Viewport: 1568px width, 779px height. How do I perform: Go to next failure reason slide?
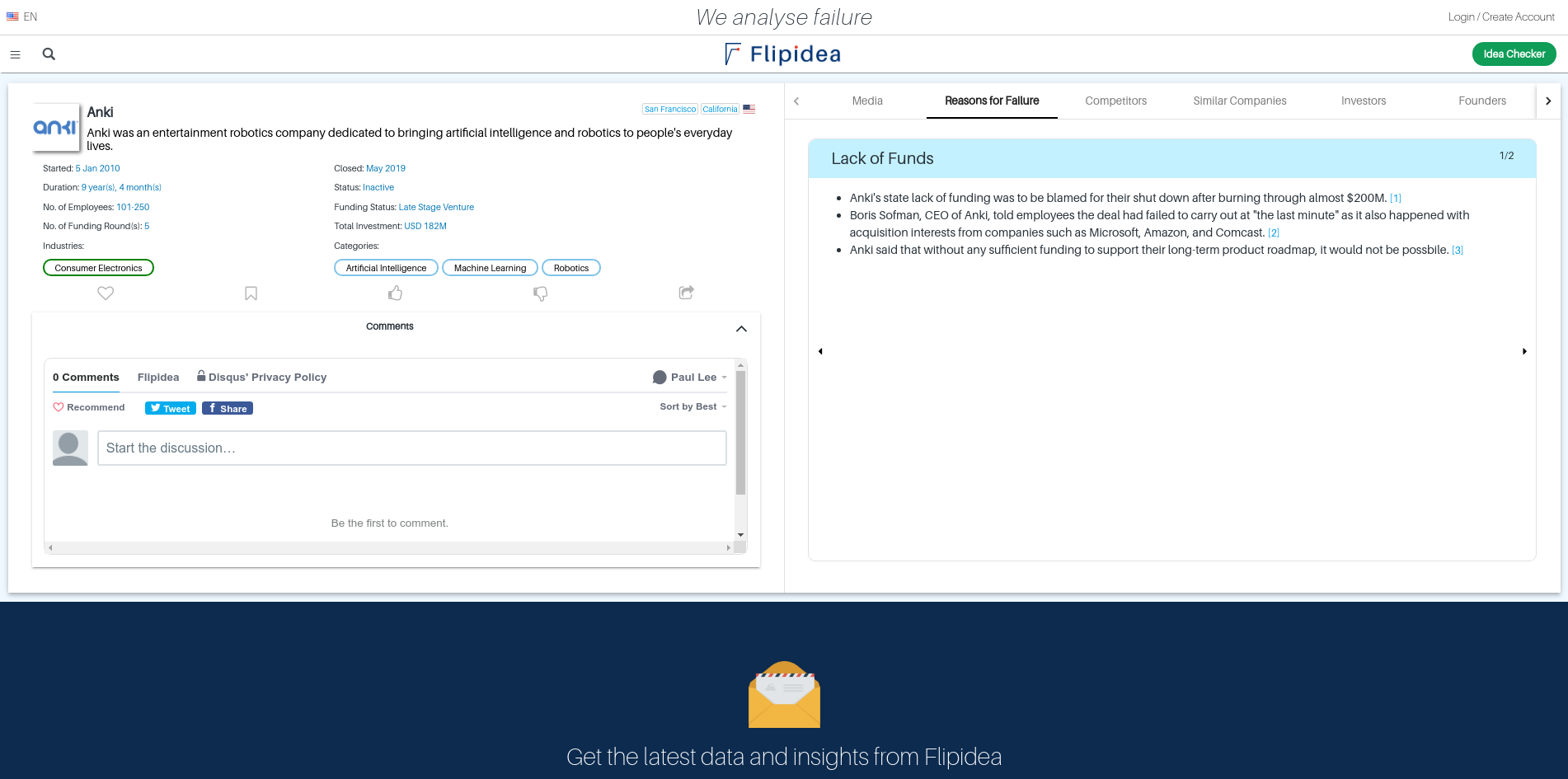[x=1524, y=351]
